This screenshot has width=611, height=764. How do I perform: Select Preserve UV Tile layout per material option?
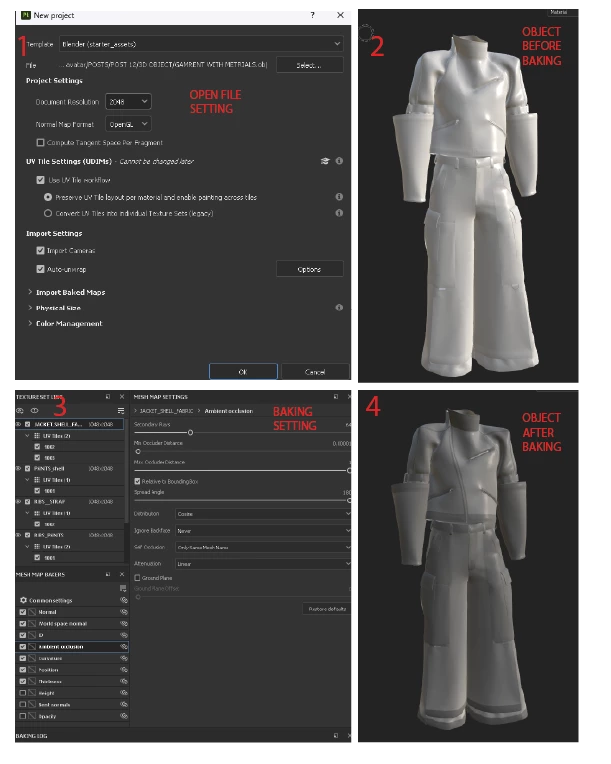[48, 197]
